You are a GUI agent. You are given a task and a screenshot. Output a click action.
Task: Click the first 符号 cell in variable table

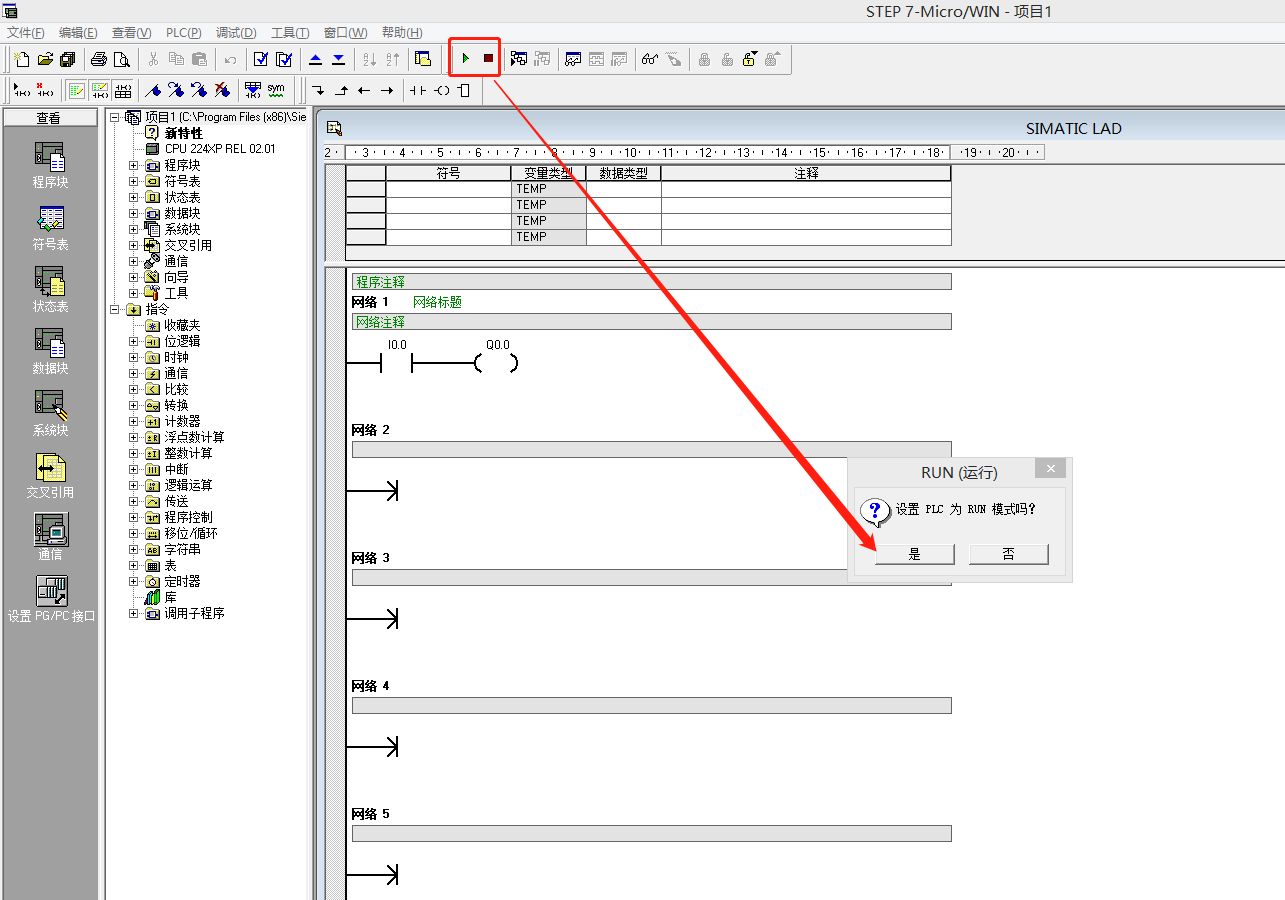tap(448, 189)
